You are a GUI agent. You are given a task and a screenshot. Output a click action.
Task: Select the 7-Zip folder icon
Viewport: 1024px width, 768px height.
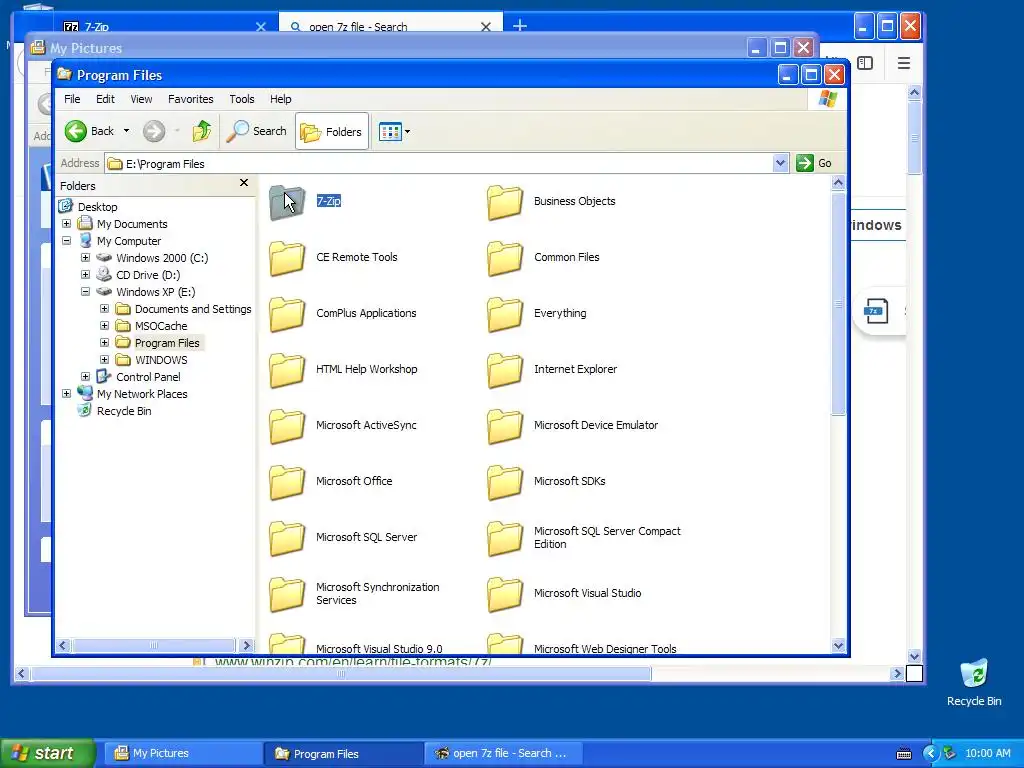point(287,202)
